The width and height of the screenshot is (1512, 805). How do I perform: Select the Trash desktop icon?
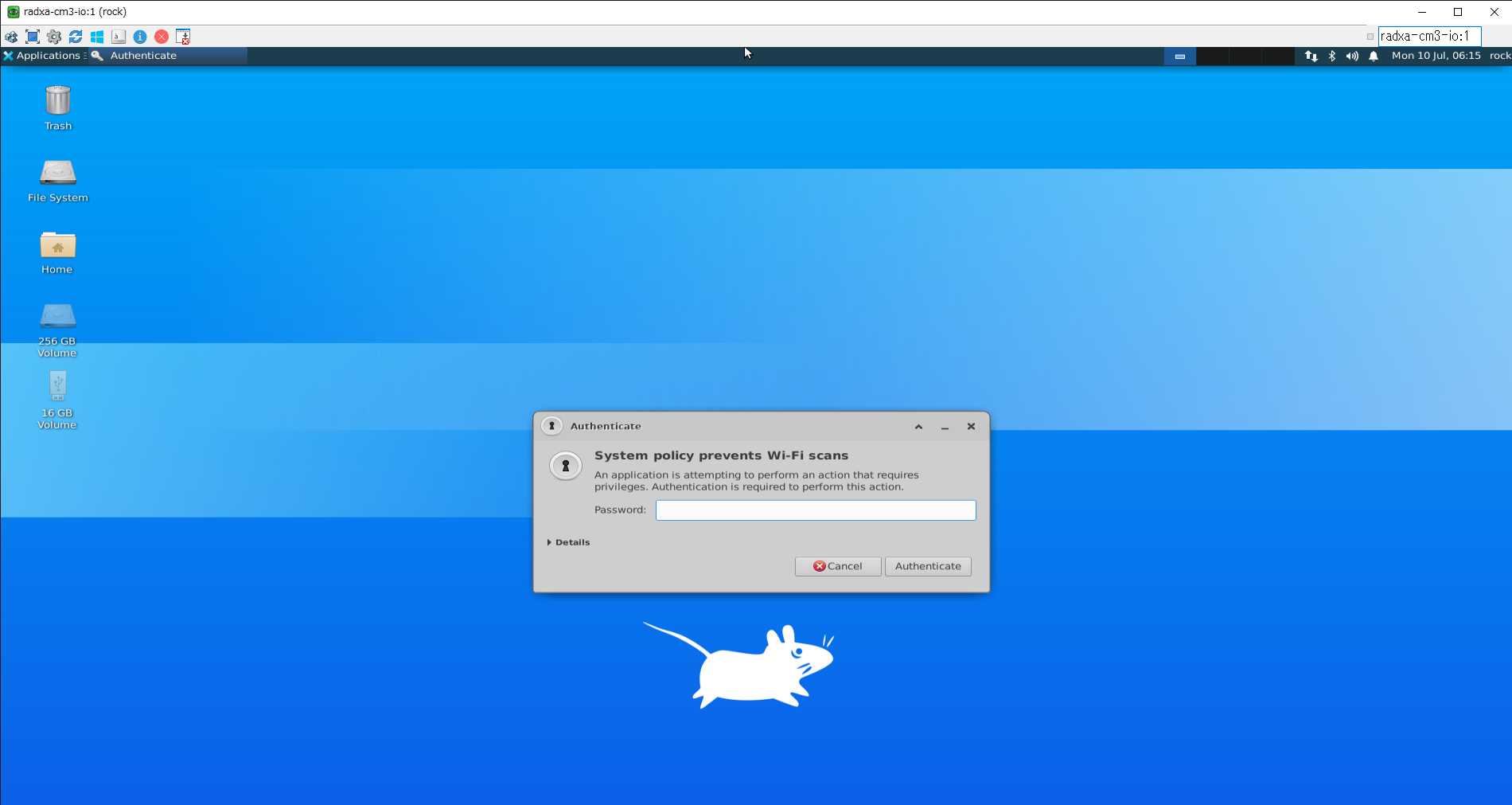[x=58, y=107]
